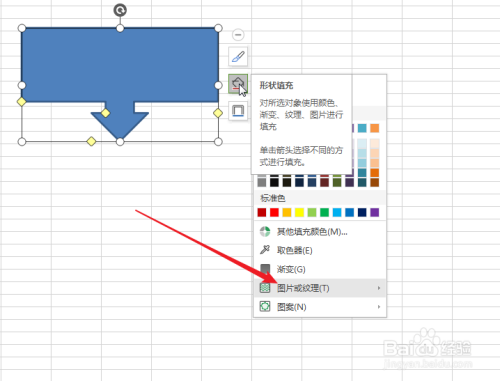Open the 图片或纹理(T) picture or texture entry
500x381 pixels.
(x=320, y=288)
